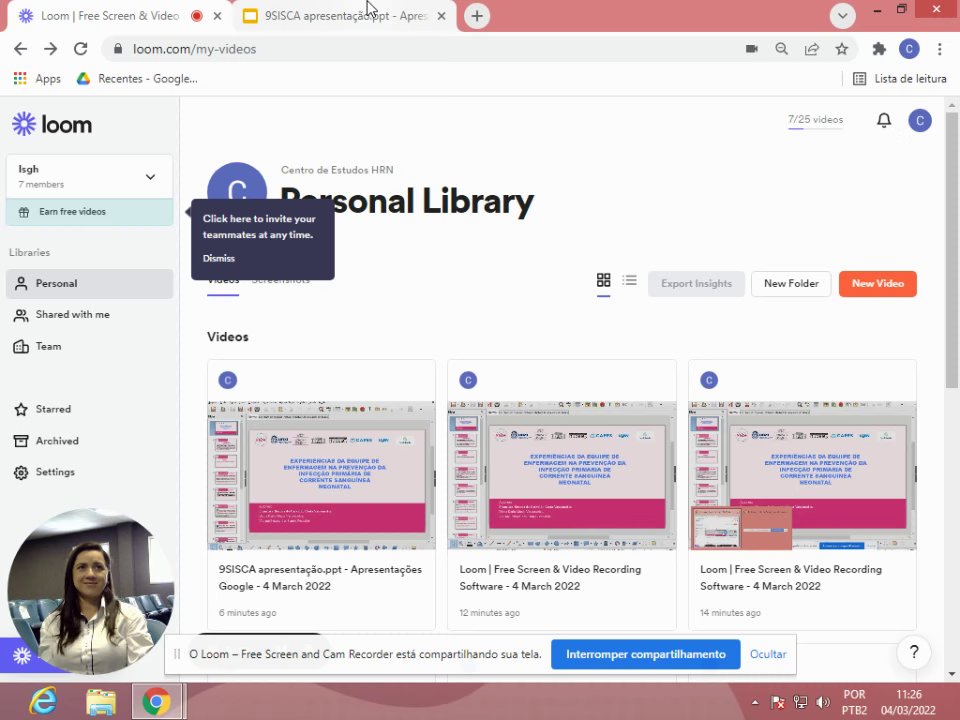Viewport: 960px width, 720px height.
Task: Open the Chrome profile avatar
Action: [909, 49]
